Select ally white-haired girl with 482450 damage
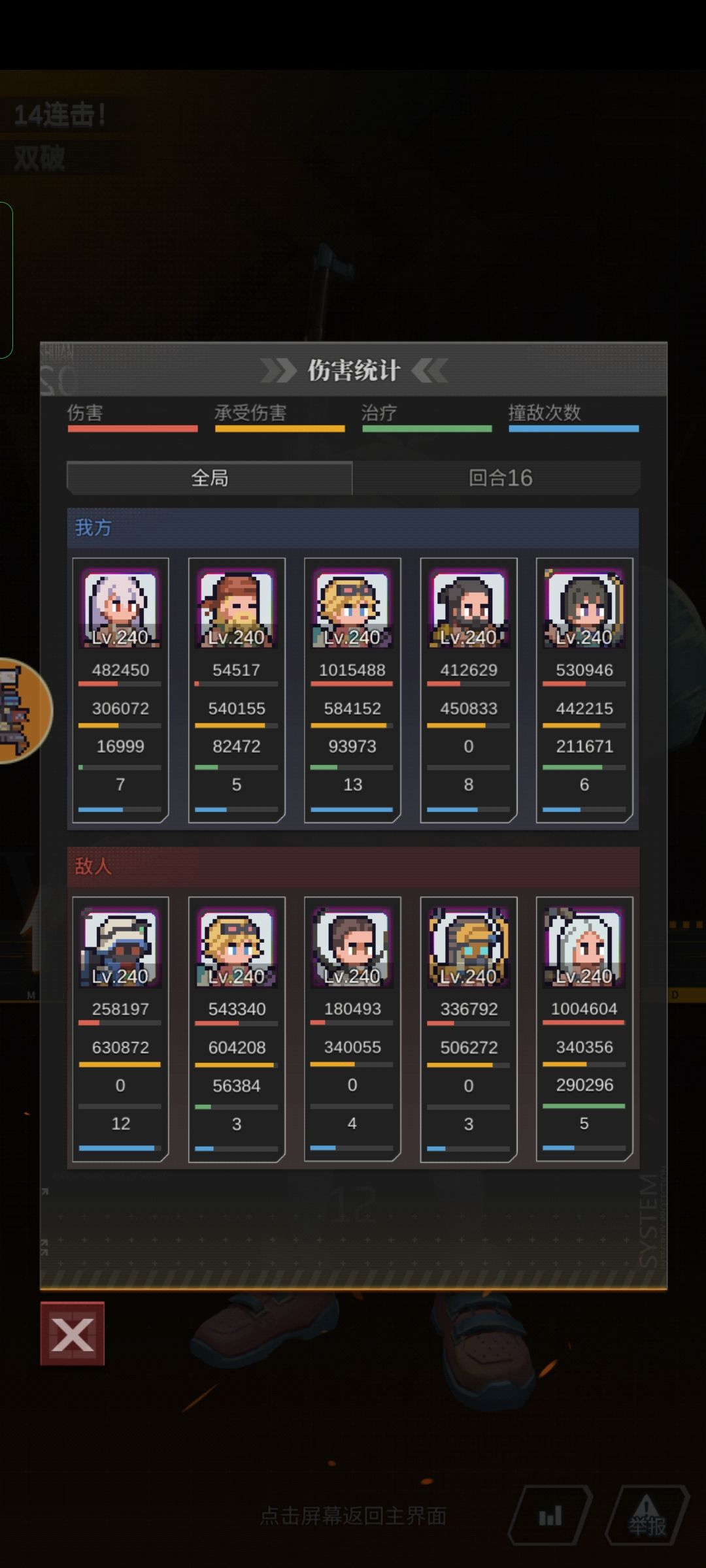The height and width of the screenshot is (1568, 706). 120,690
